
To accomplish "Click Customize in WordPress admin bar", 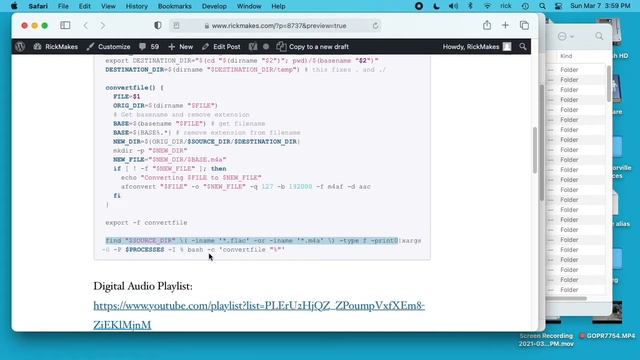I will point(108,47).
